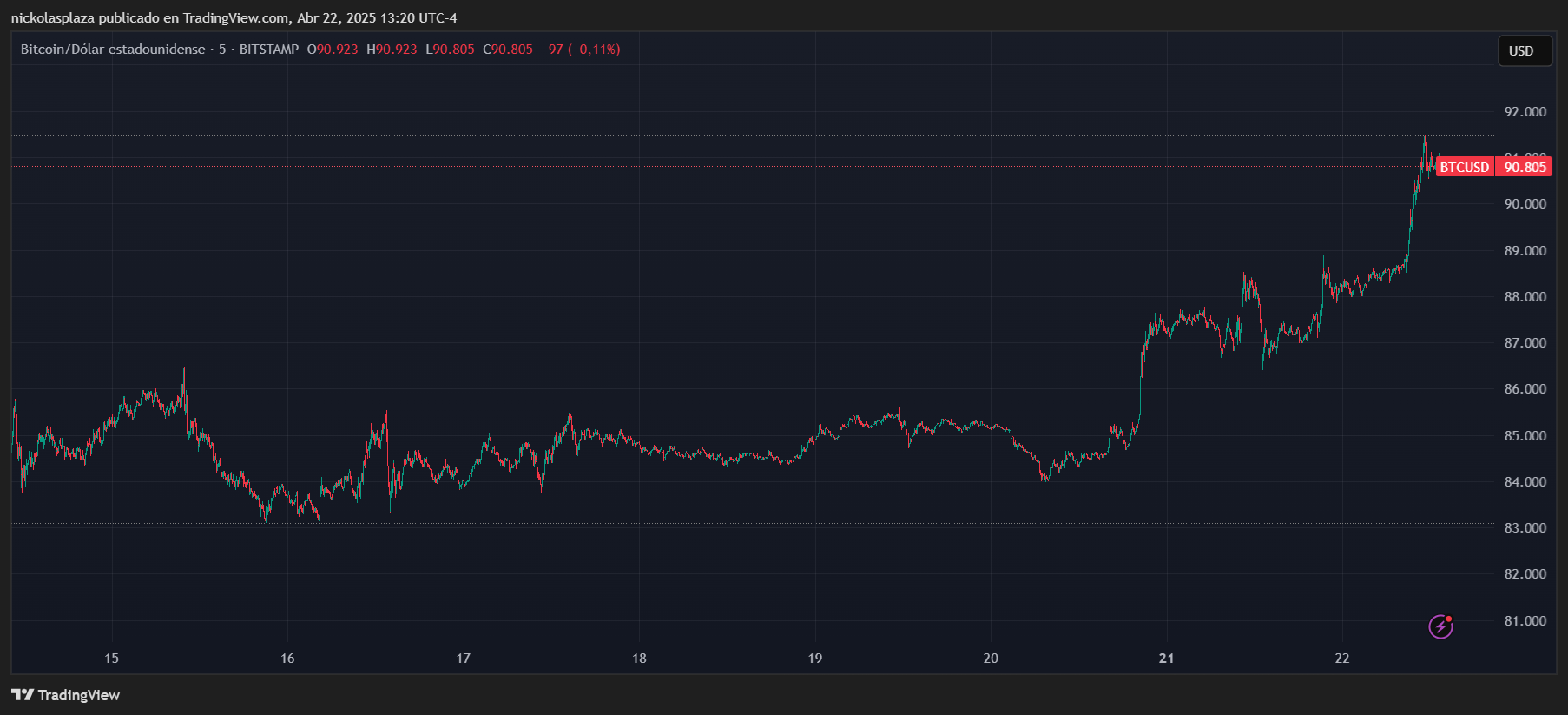Click date 16 on the time axis
The width and height of the screenshot is (1568, 715).
click(287, 658)
